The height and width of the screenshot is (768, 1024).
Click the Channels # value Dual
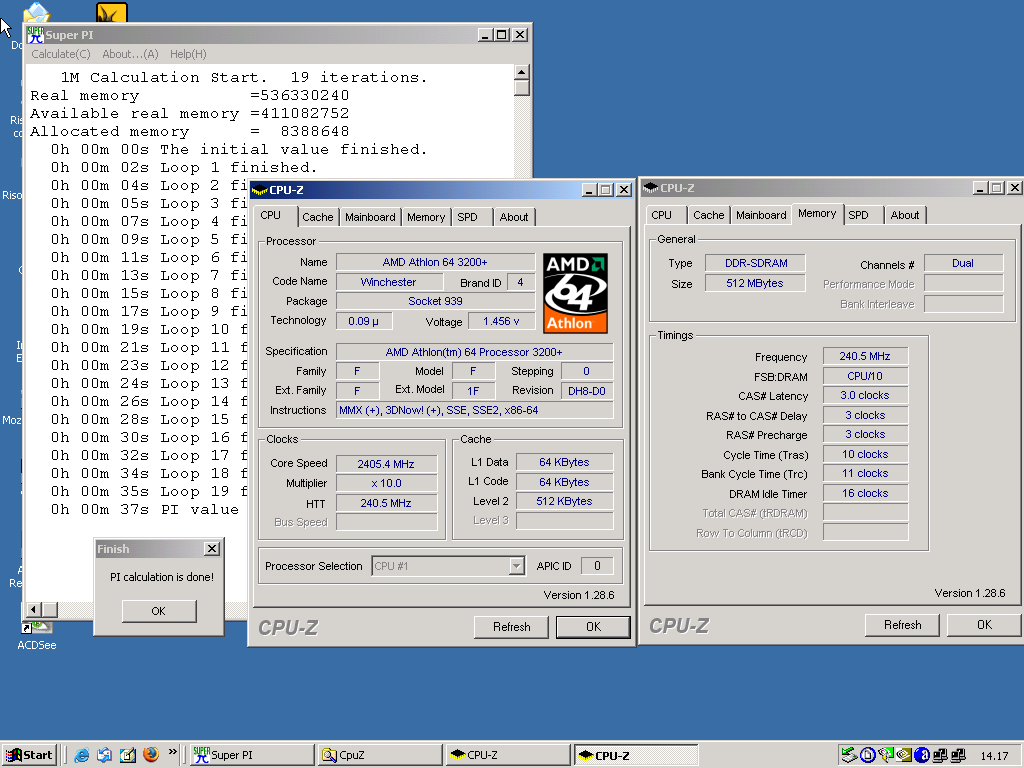pyautogui.click(x=963, y=263)
